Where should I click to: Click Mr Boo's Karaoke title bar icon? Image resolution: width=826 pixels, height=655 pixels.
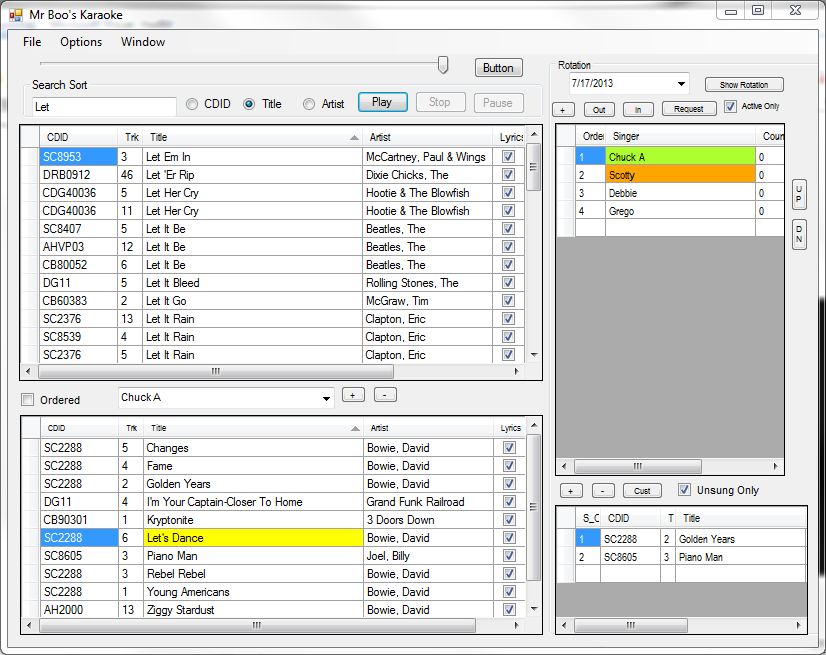tap(15, 15)
